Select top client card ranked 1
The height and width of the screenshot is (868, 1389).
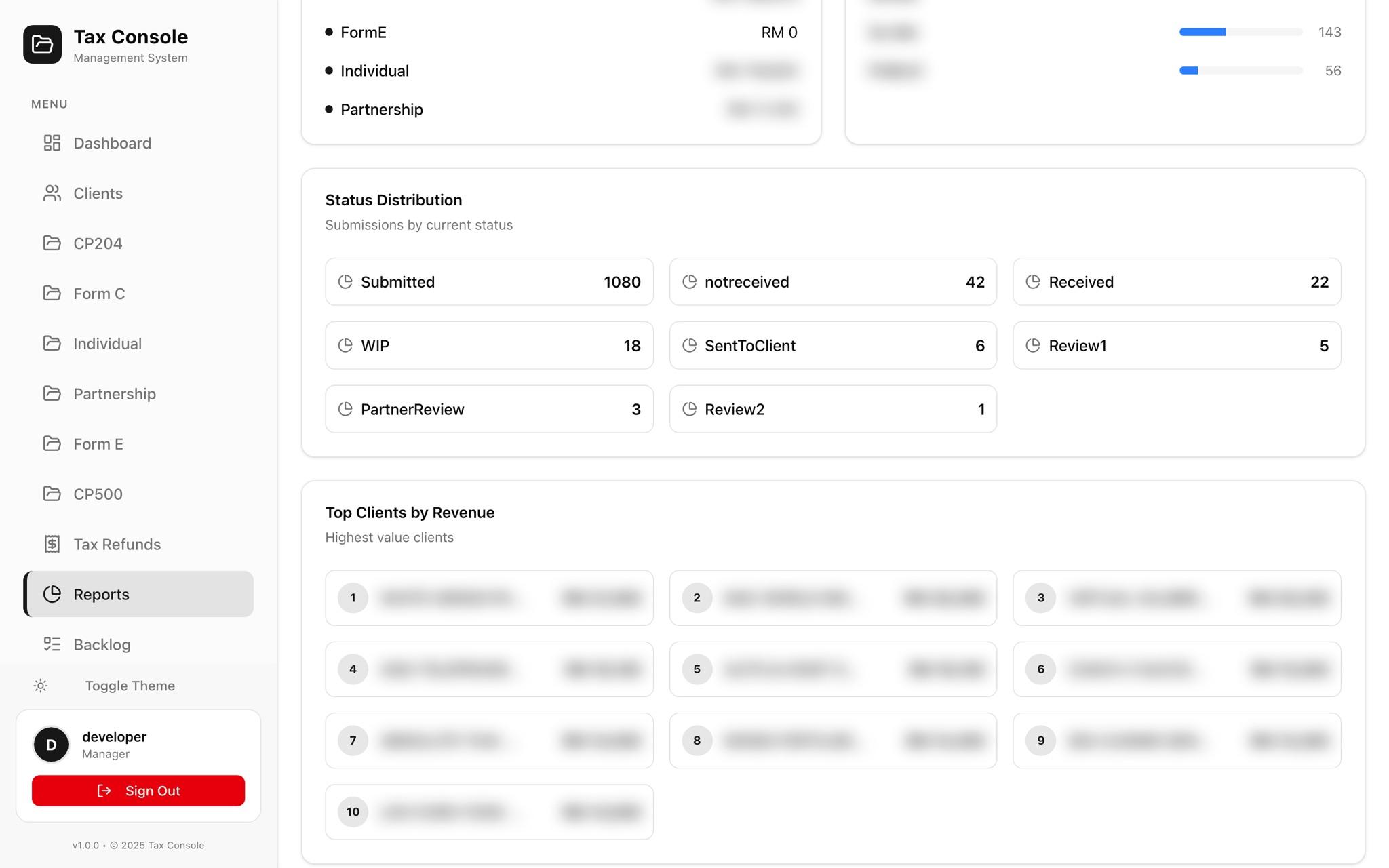[489, 598]
